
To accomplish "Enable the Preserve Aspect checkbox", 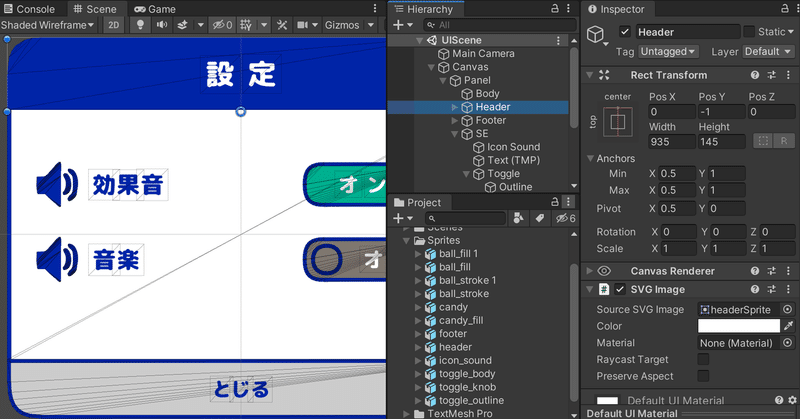I will 704,376.
